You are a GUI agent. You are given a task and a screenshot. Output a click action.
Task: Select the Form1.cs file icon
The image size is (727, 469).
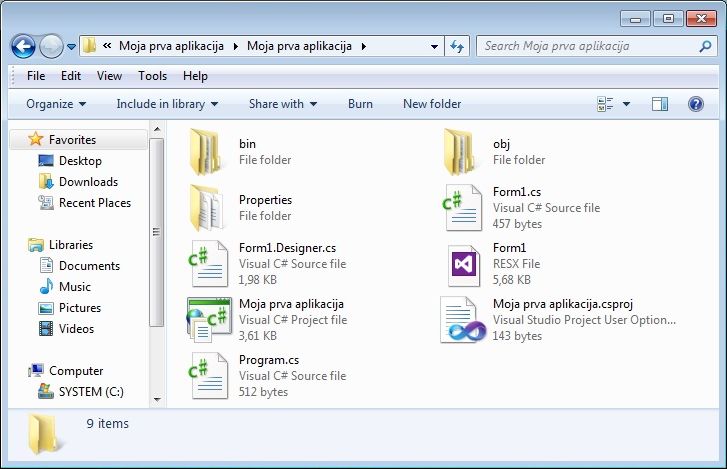point(461,207)
